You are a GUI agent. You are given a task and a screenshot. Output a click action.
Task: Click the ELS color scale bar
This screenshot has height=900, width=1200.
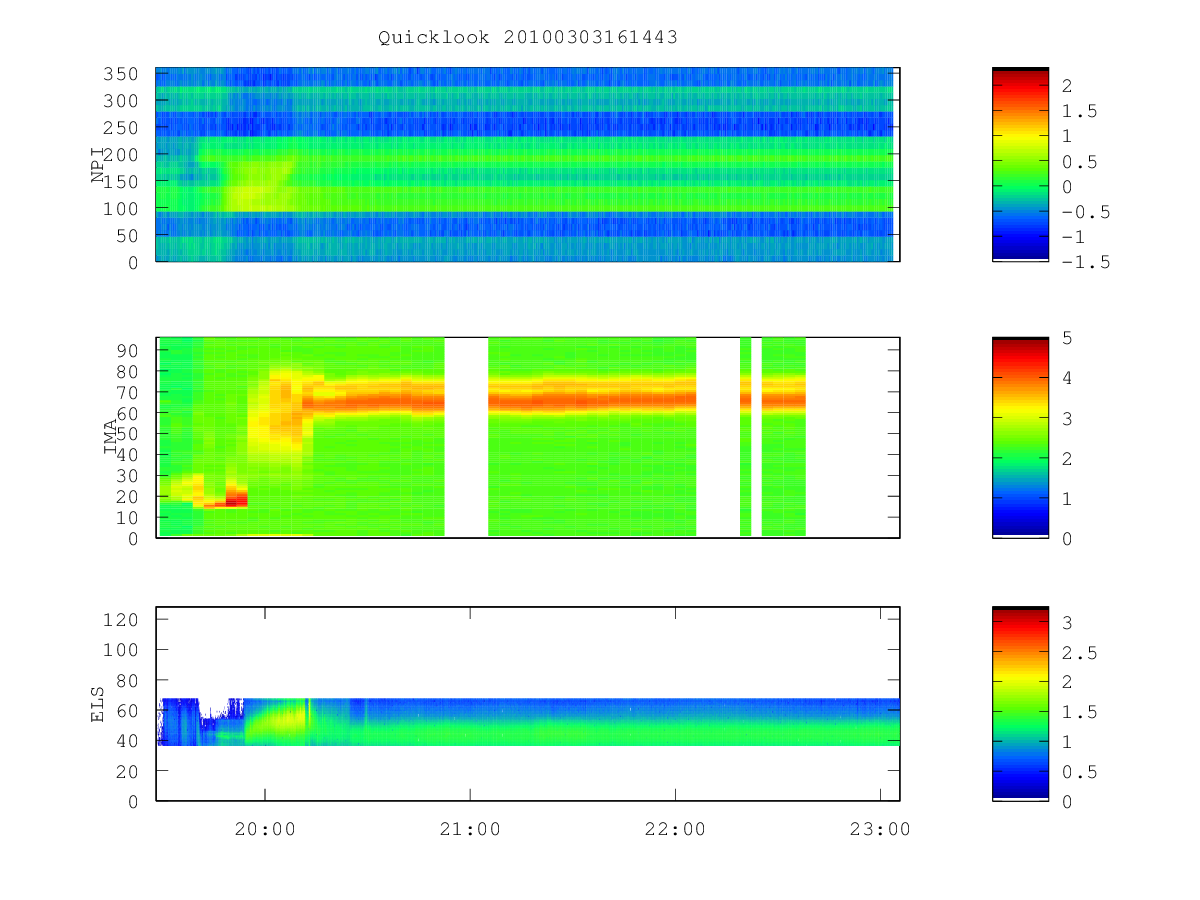[1020, 704]
